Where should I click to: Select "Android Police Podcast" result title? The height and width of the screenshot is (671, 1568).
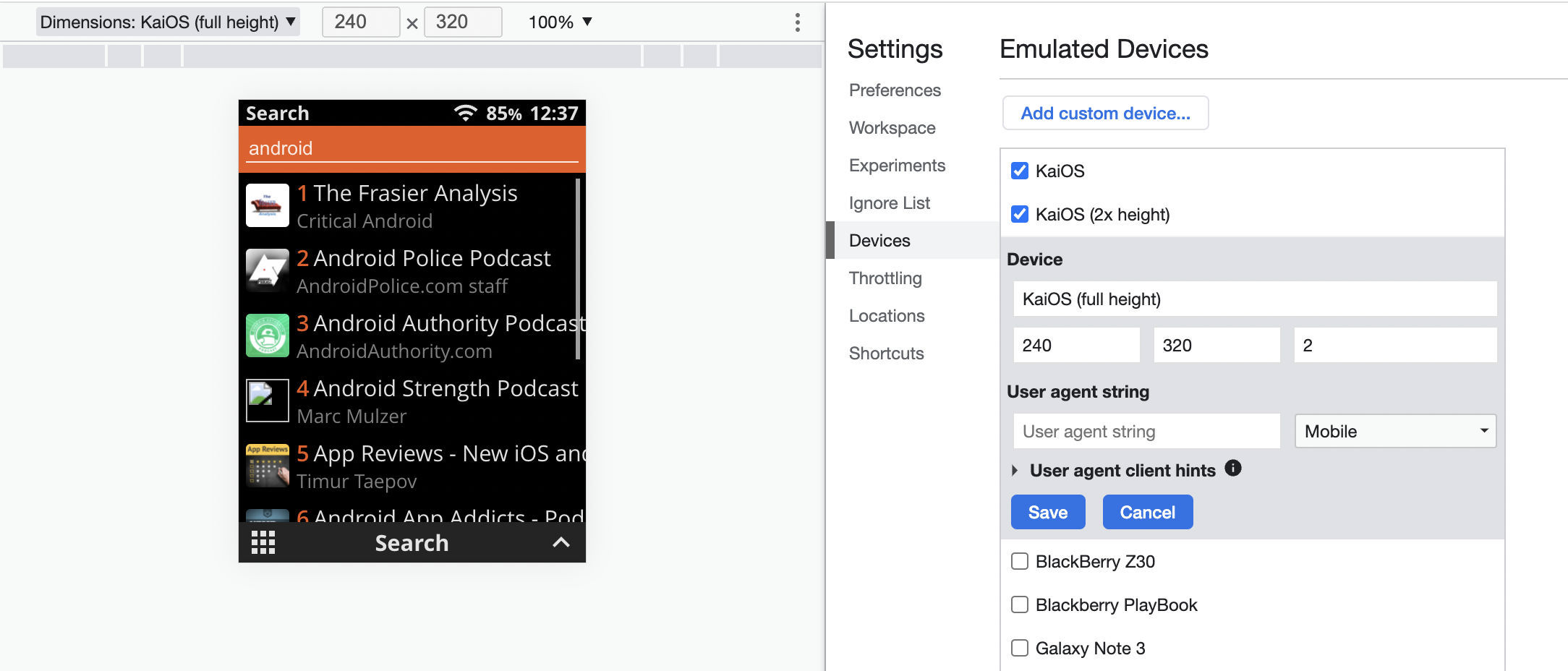432,258
